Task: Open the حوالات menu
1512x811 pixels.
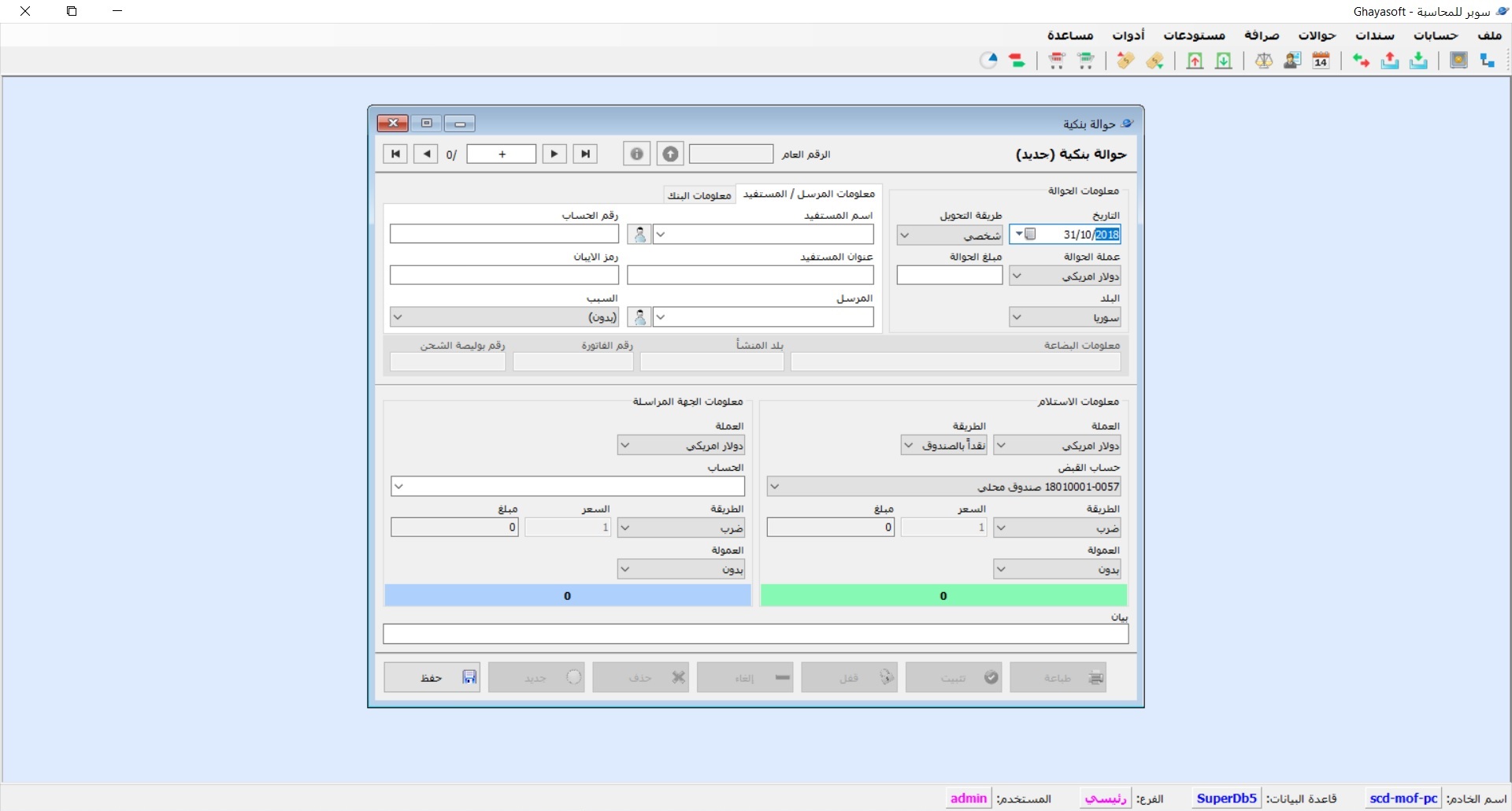Action: 1317,35
